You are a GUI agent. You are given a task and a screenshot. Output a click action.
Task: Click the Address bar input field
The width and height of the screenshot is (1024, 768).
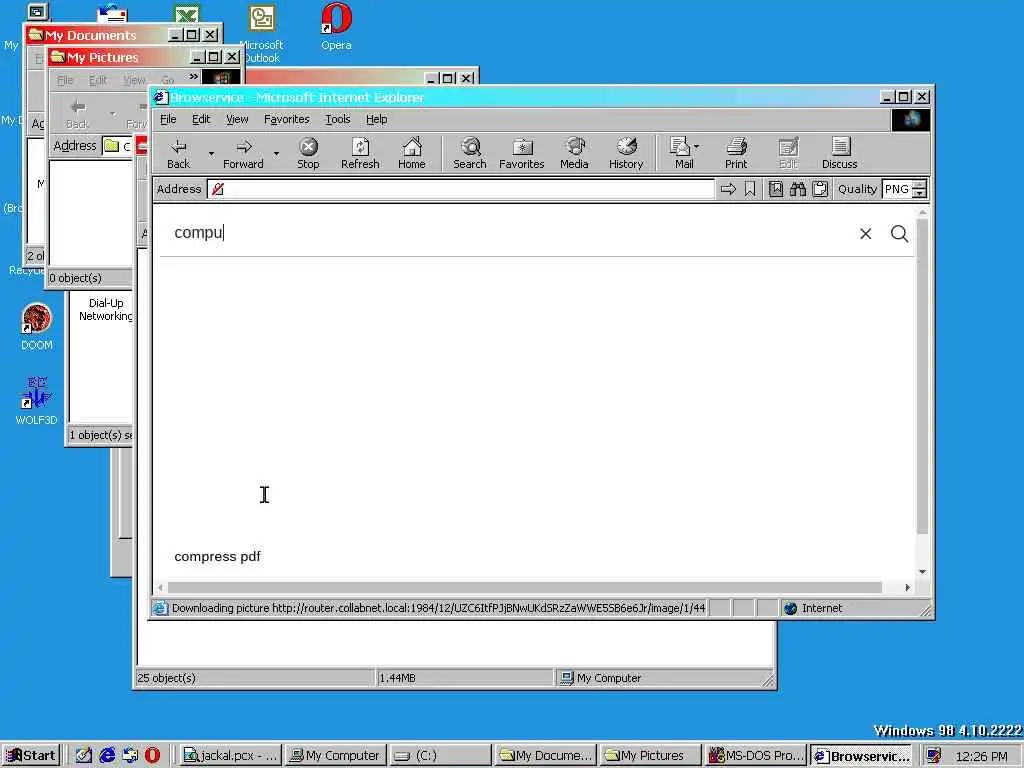pos(461,189)
